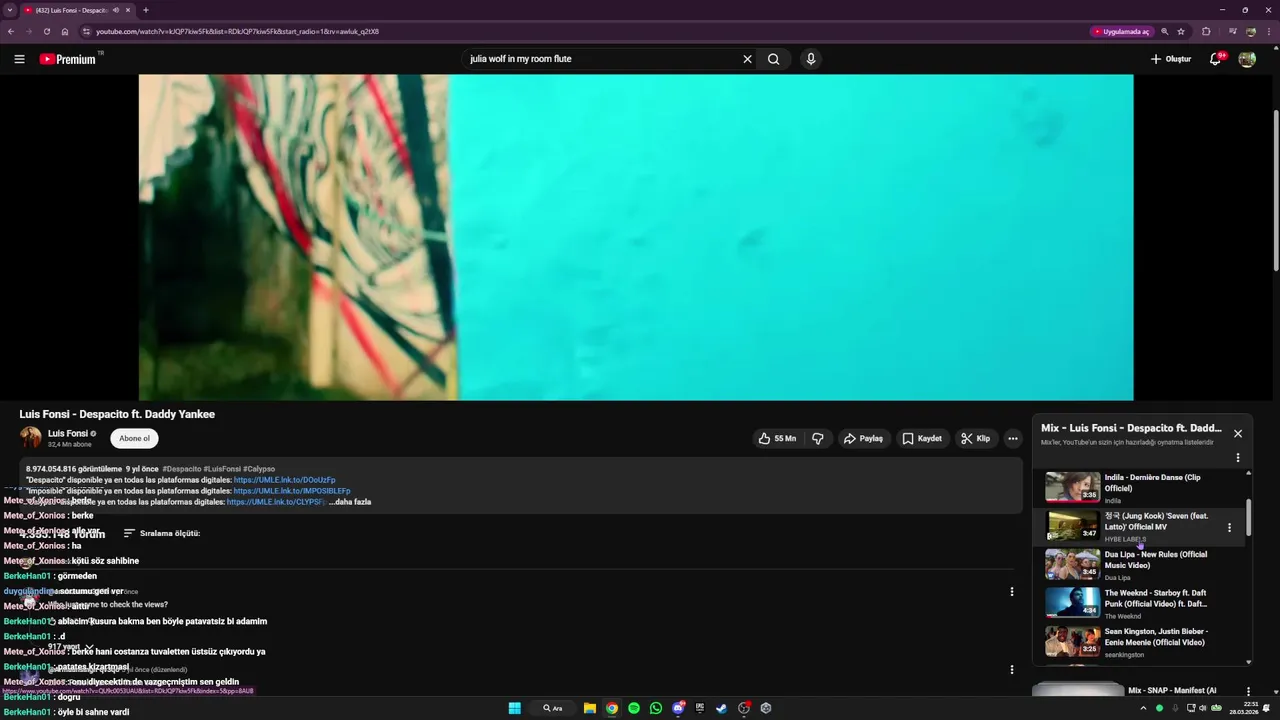
Task: Open Discord from the taskbar
Action: [x=678, y=708]
